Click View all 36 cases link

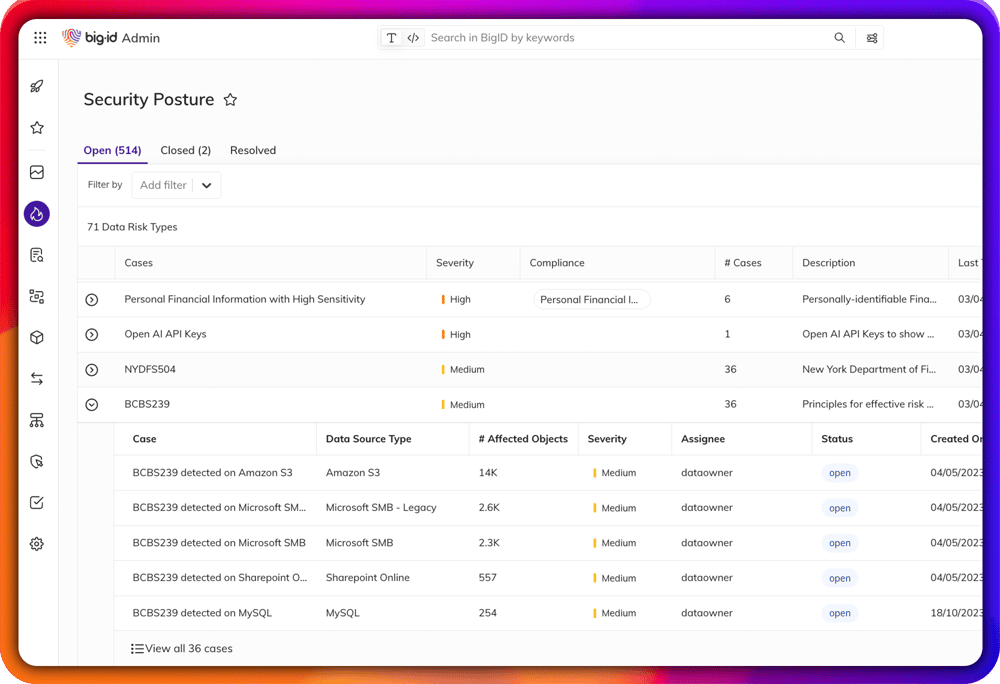182,648
